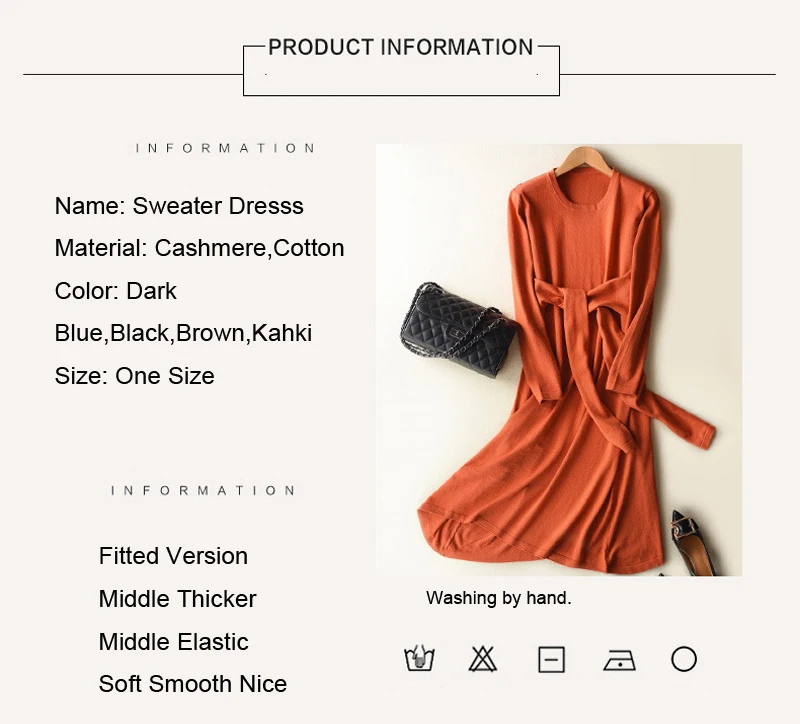Viewport: 800px width, 724px height.
Task: Click the Blue,Black,Brown,Kahki color text
Action: pyautogui.click(x=183, y=333)
